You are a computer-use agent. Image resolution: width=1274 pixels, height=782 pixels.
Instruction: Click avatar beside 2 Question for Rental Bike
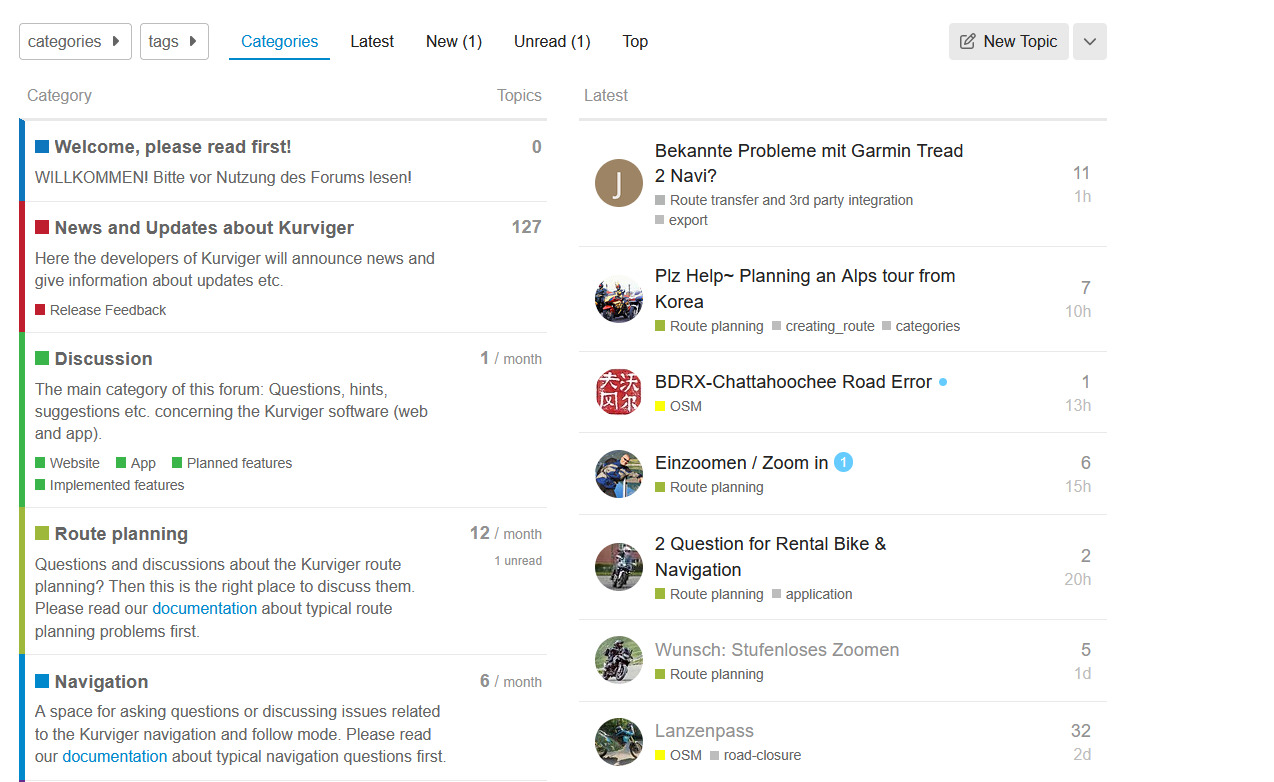(619, 567)
